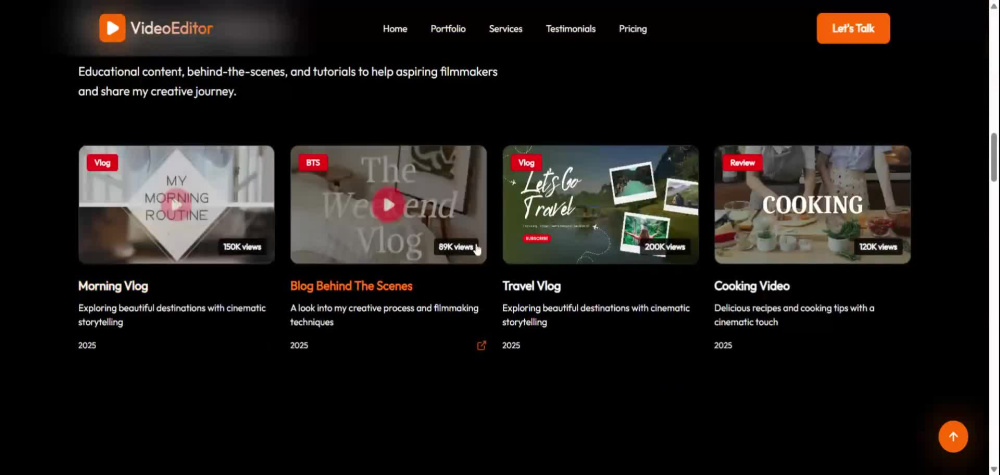Click the VideoEditor brand name

tap(172, 28)
